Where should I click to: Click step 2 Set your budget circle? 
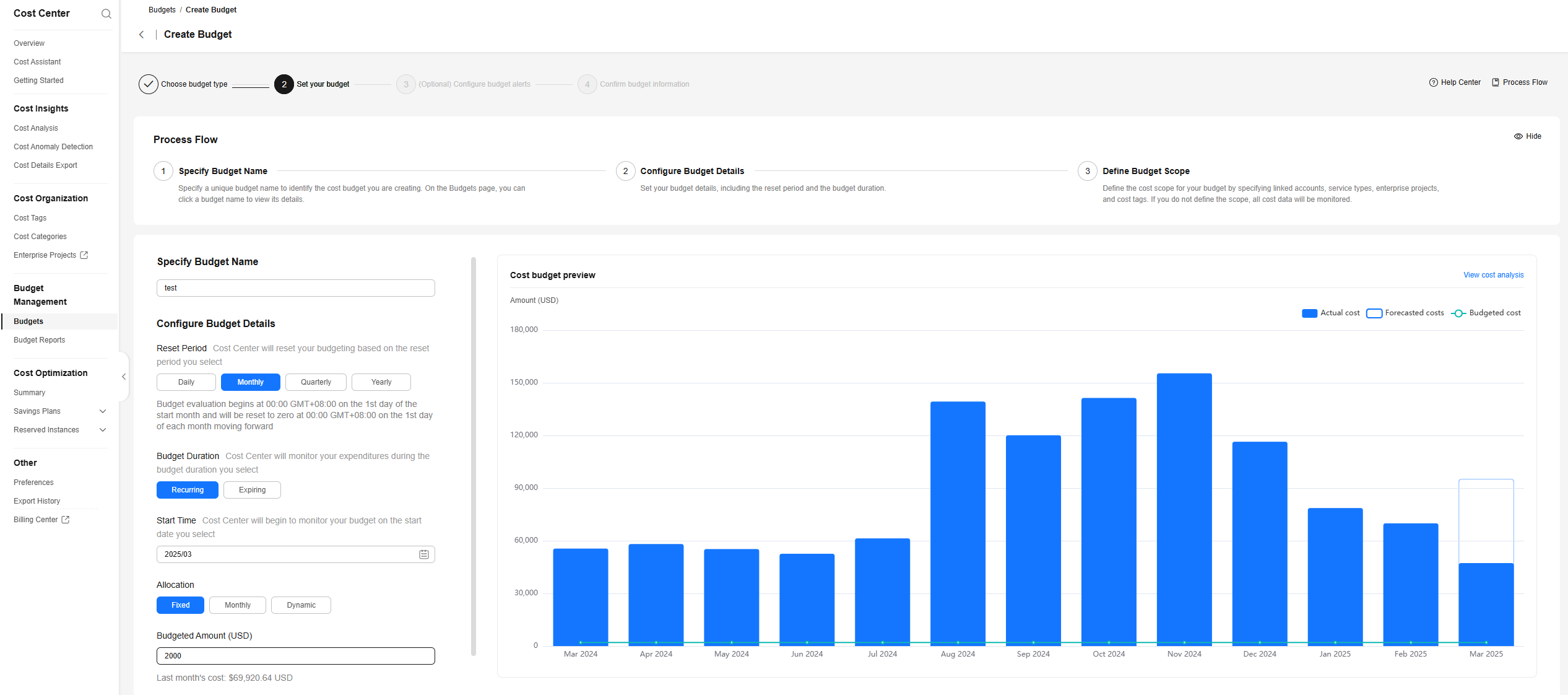284,84
